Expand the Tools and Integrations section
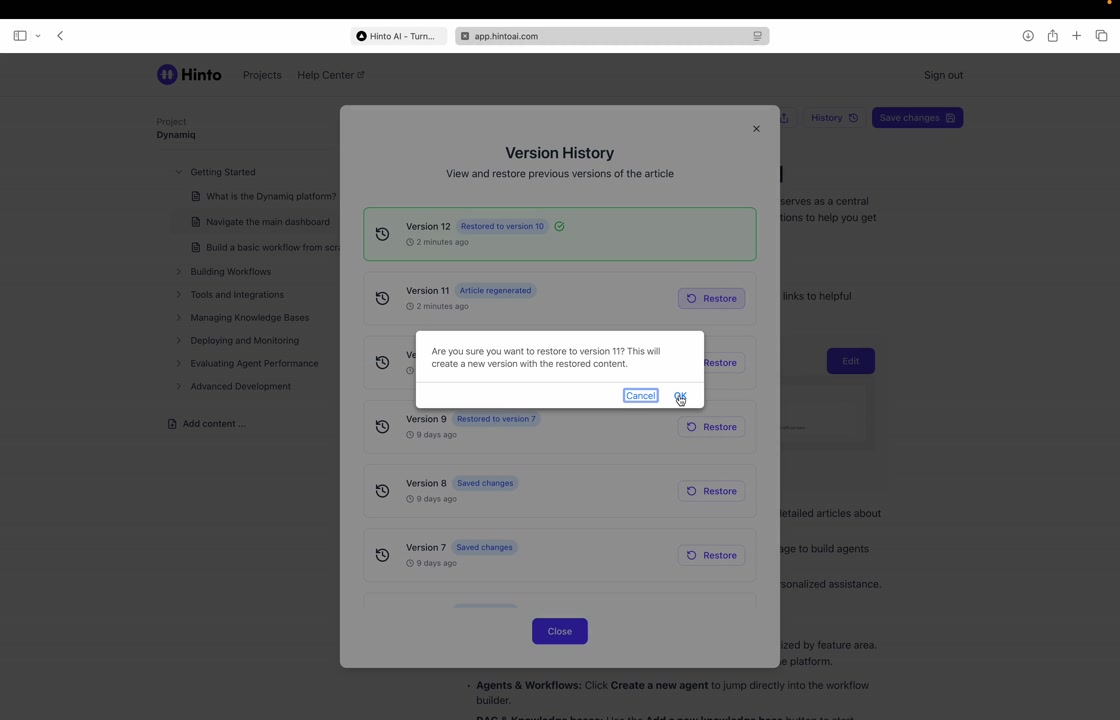The image size is (1120, 720). (179, 295)
